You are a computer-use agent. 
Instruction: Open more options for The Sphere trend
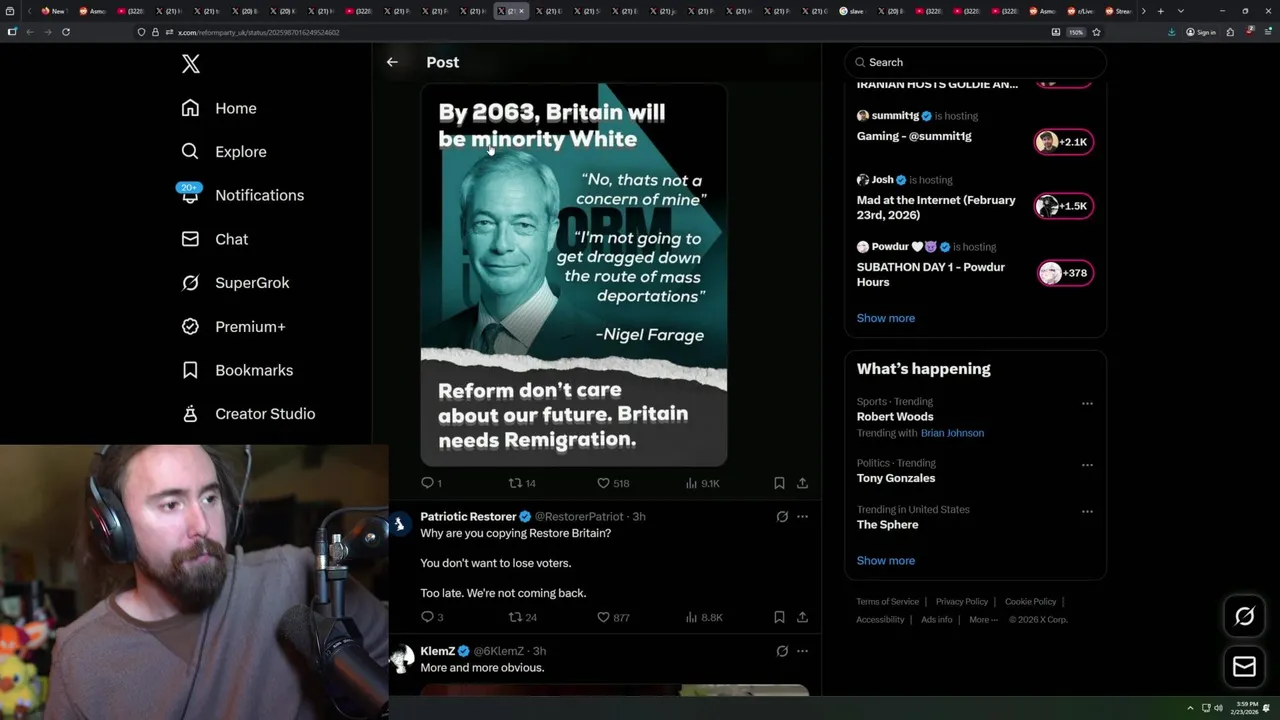(1087, 511)
